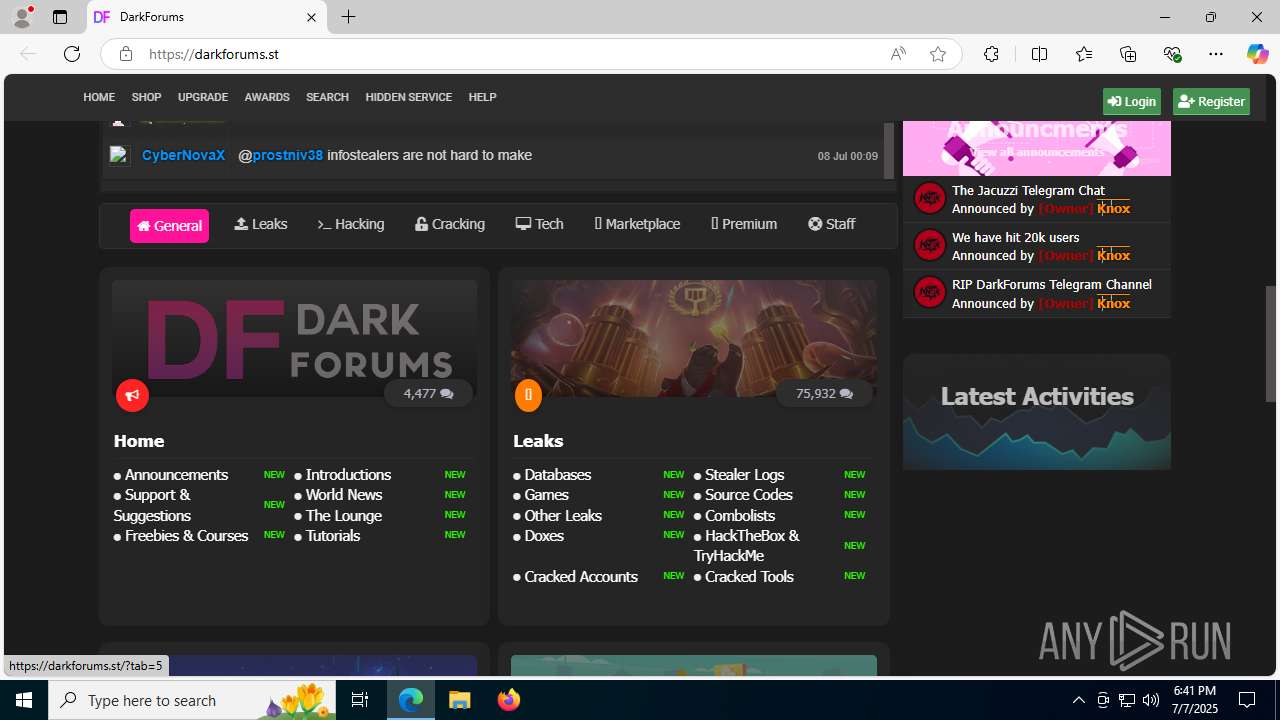Open the We have hit 20k users announcement
1280x720 pixels.
click(1015, 237)
